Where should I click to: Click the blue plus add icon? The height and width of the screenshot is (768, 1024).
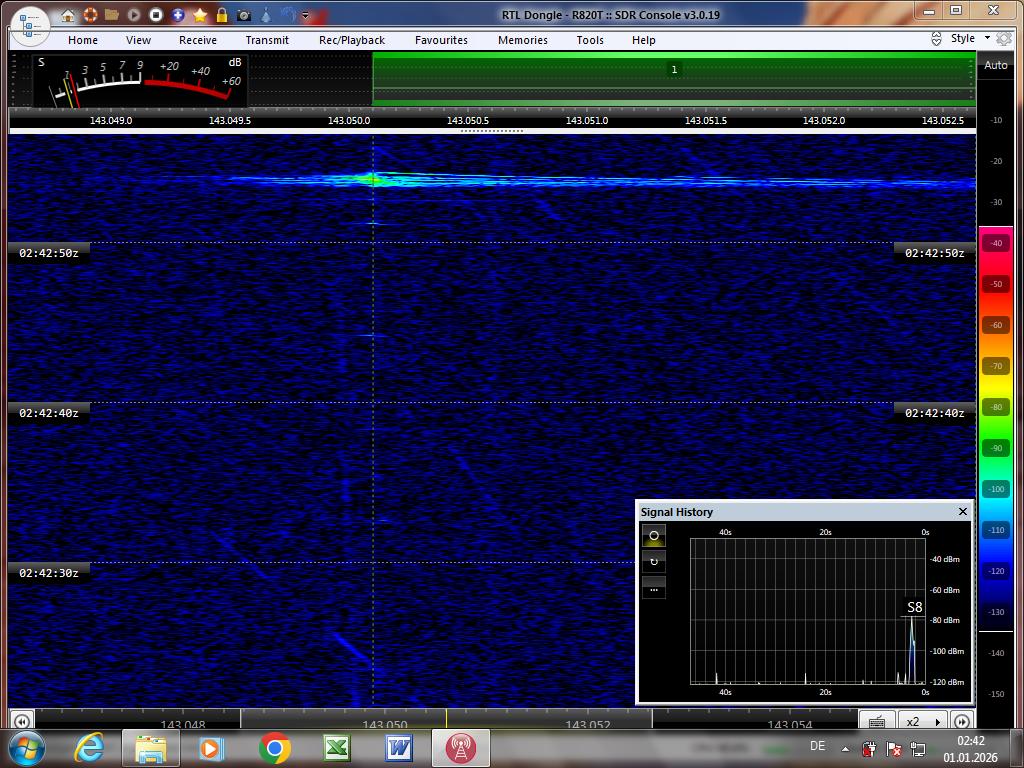pos(178,14)
